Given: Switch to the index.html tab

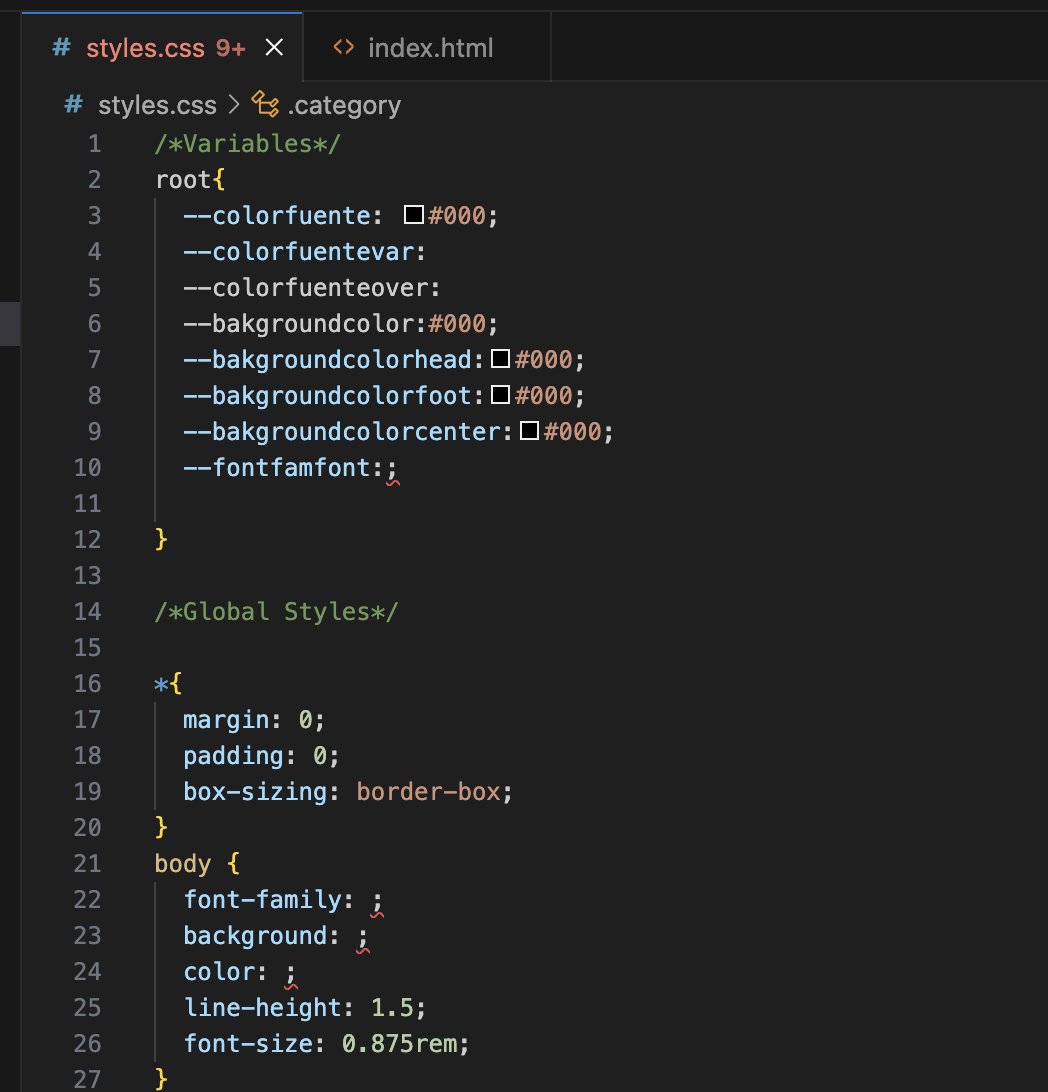Looking at the screenshot, I should pos(426,47).
